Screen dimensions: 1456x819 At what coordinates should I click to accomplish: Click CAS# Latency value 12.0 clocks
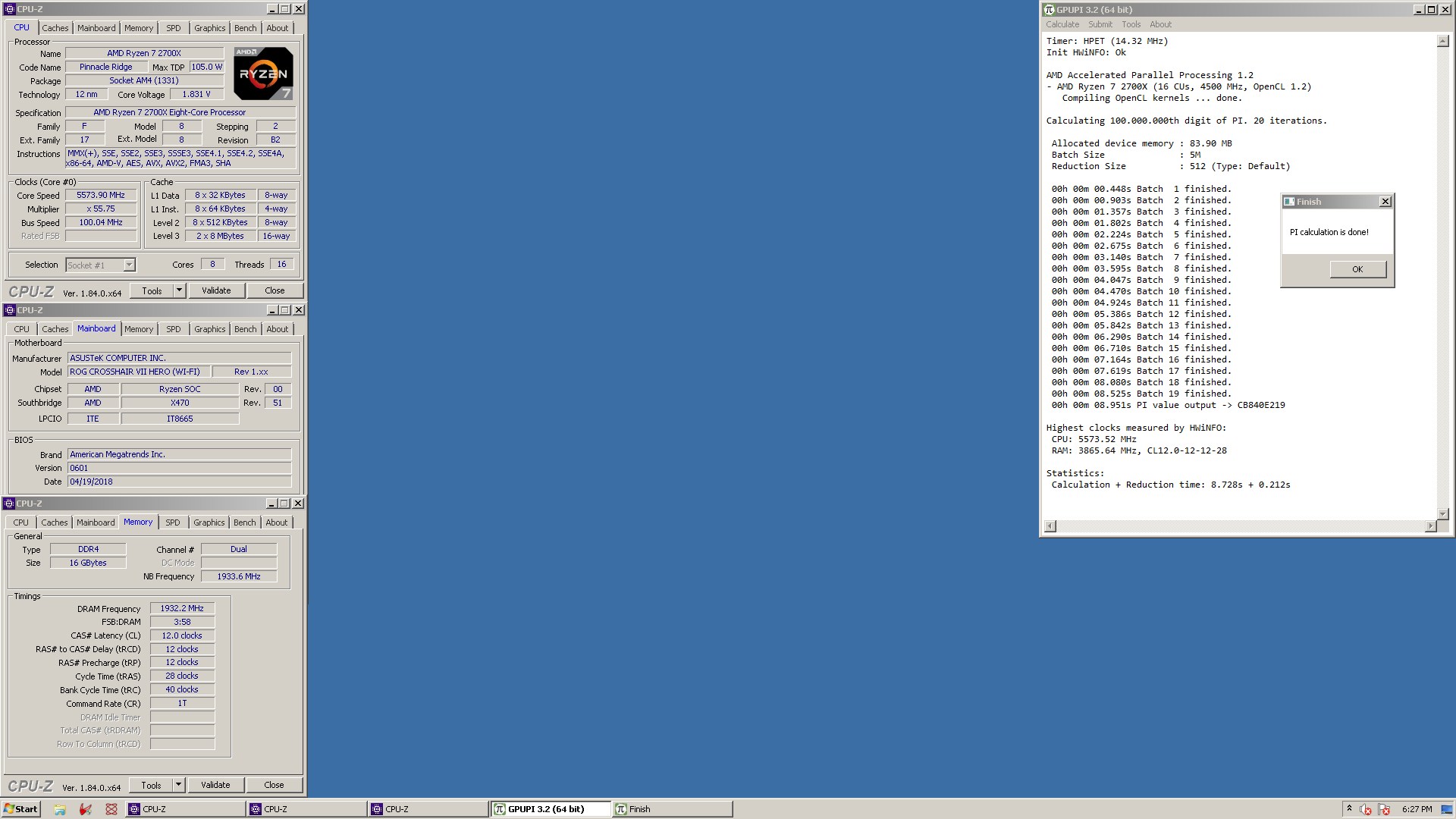click(182, 635)
